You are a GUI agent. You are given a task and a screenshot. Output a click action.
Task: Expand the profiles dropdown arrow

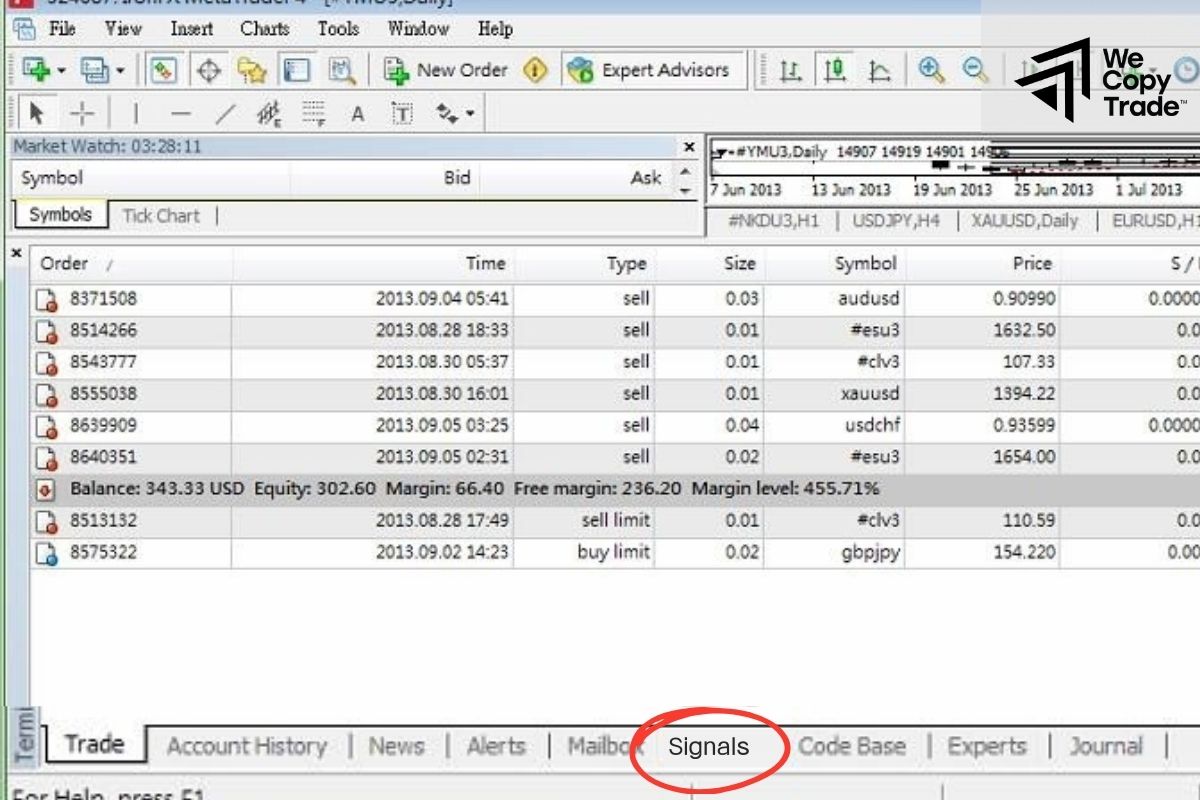[x=120, y=71]
